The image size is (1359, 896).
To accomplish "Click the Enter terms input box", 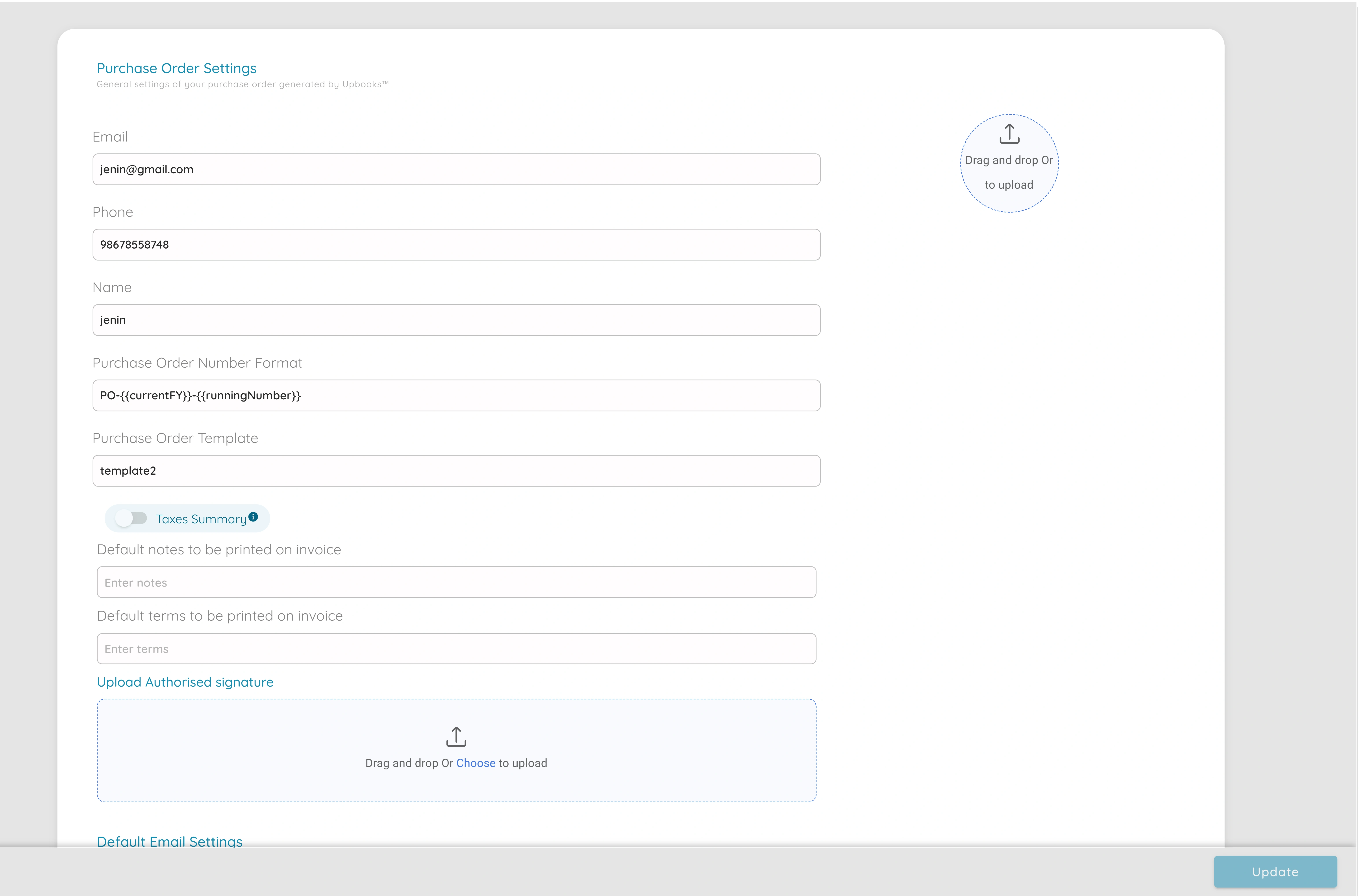I will tap(456, 649).
